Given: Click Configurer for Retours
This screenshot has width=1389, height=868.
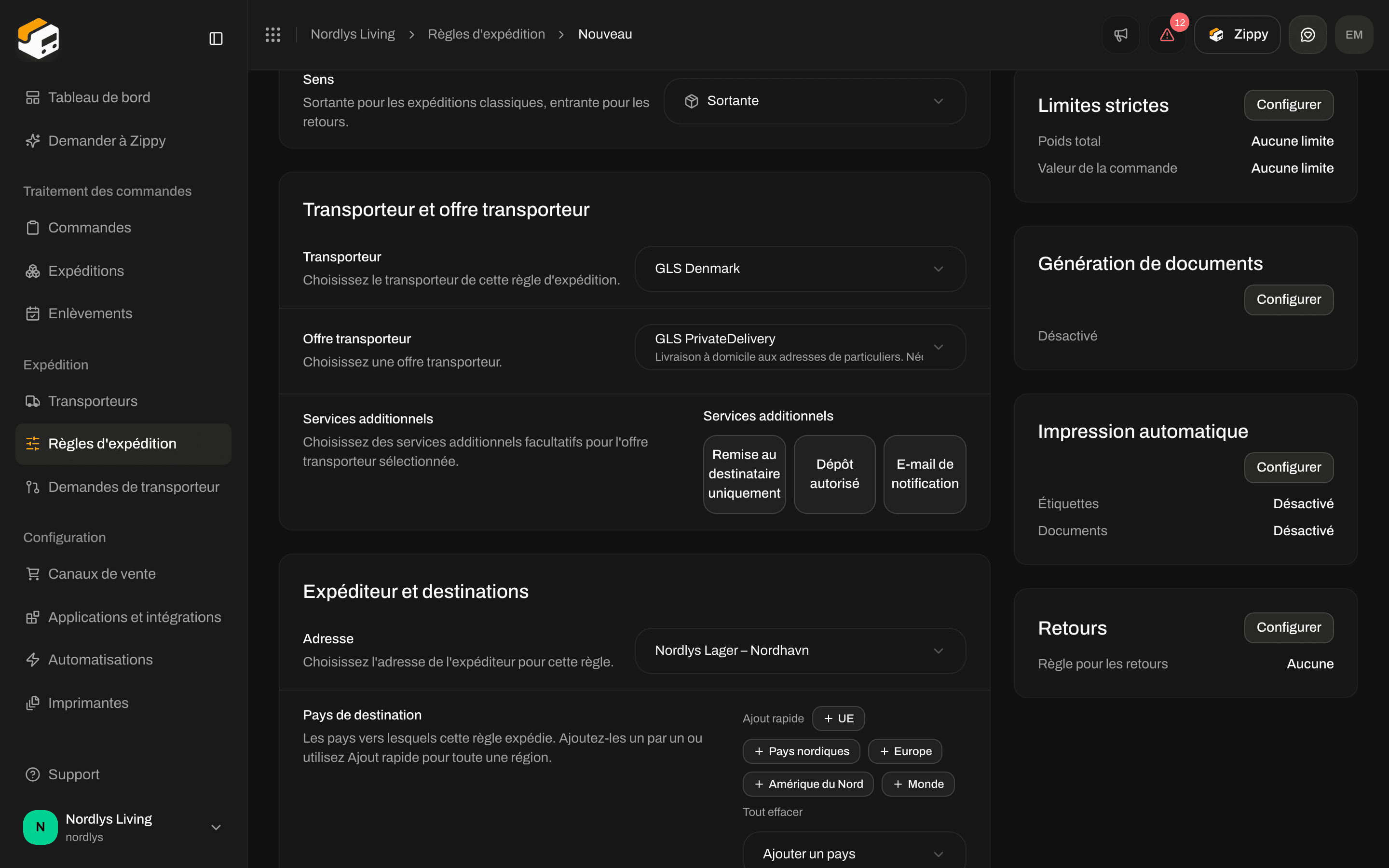Looking at the screenshot, I should [x=1289, y=628].
